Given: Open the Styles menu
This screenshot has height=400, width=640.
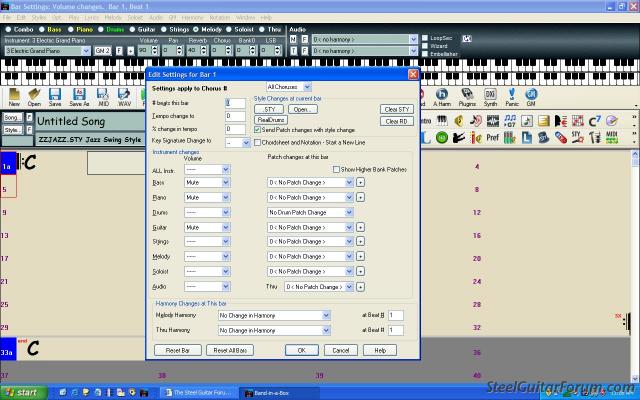Looking at the screenshot, I should point(39,18).
